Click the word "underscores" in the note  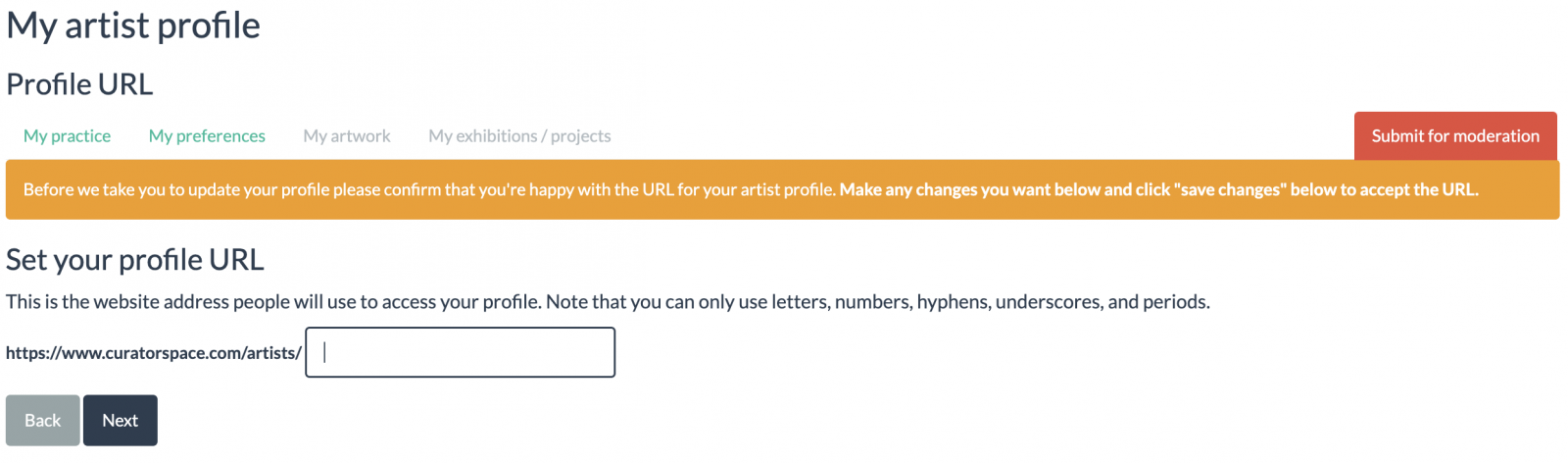click(x=1048, y=302)
